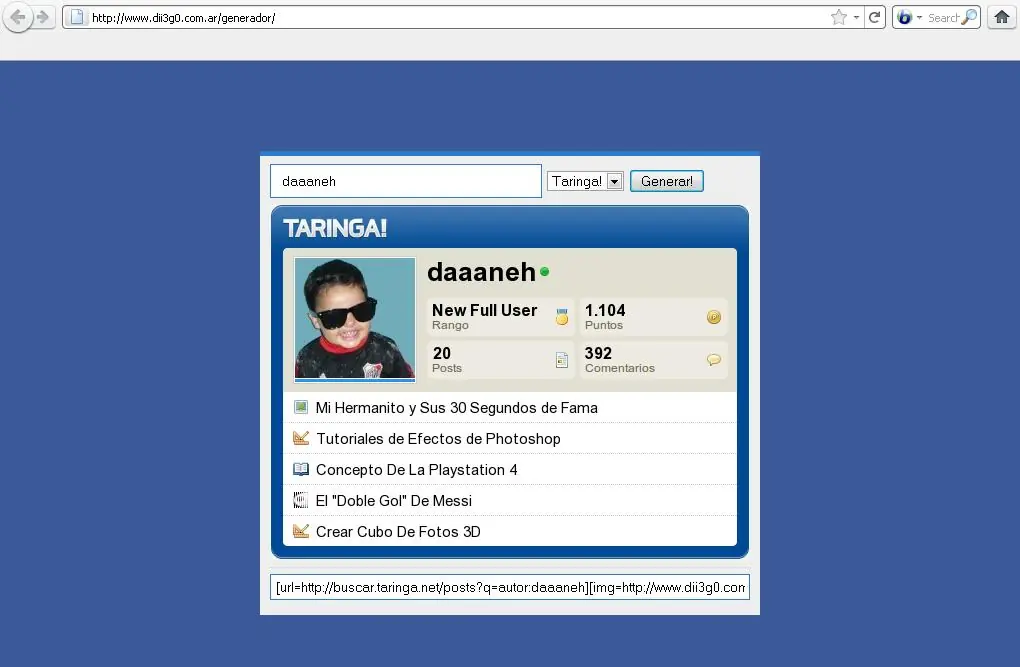Click the 392 Comentarios value
This screenshot has height=667, width=1020.
pyautogui.click(x=598, y=353)
